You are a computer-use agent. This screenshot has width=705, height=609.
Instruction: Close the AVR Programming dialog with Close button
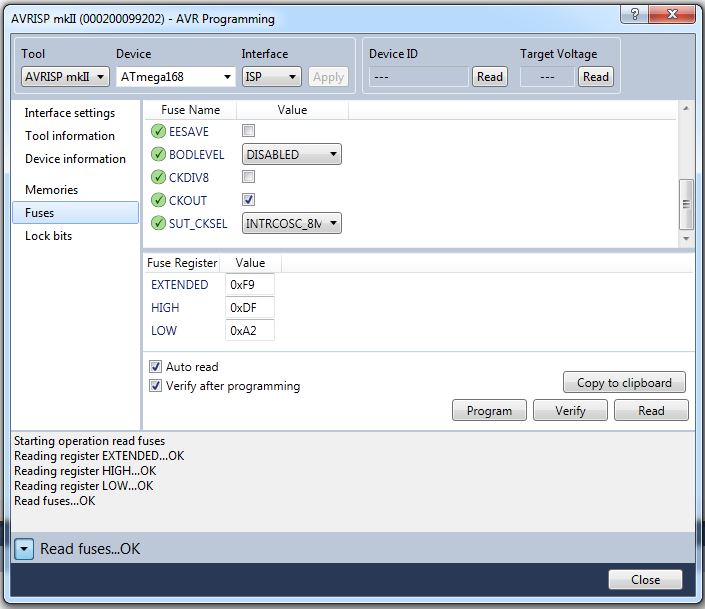pos(645,580)
